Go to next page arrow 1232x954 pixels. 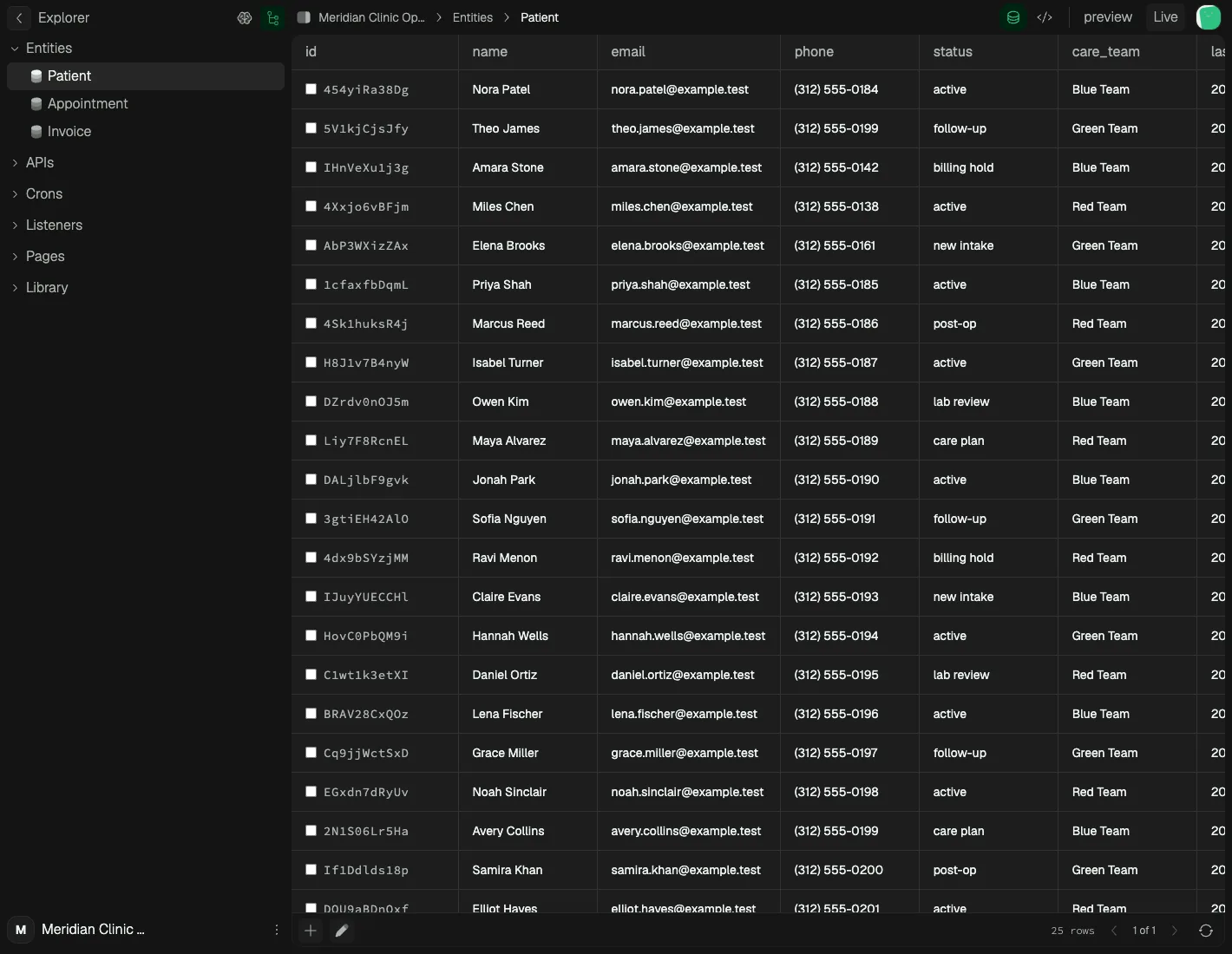(1175, 931)
